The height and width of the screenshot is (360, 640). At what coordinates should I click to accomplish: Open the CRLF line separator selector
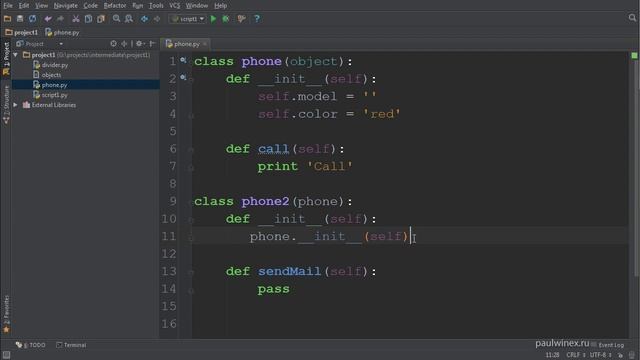pyautogui.click(x=576, y=355)
